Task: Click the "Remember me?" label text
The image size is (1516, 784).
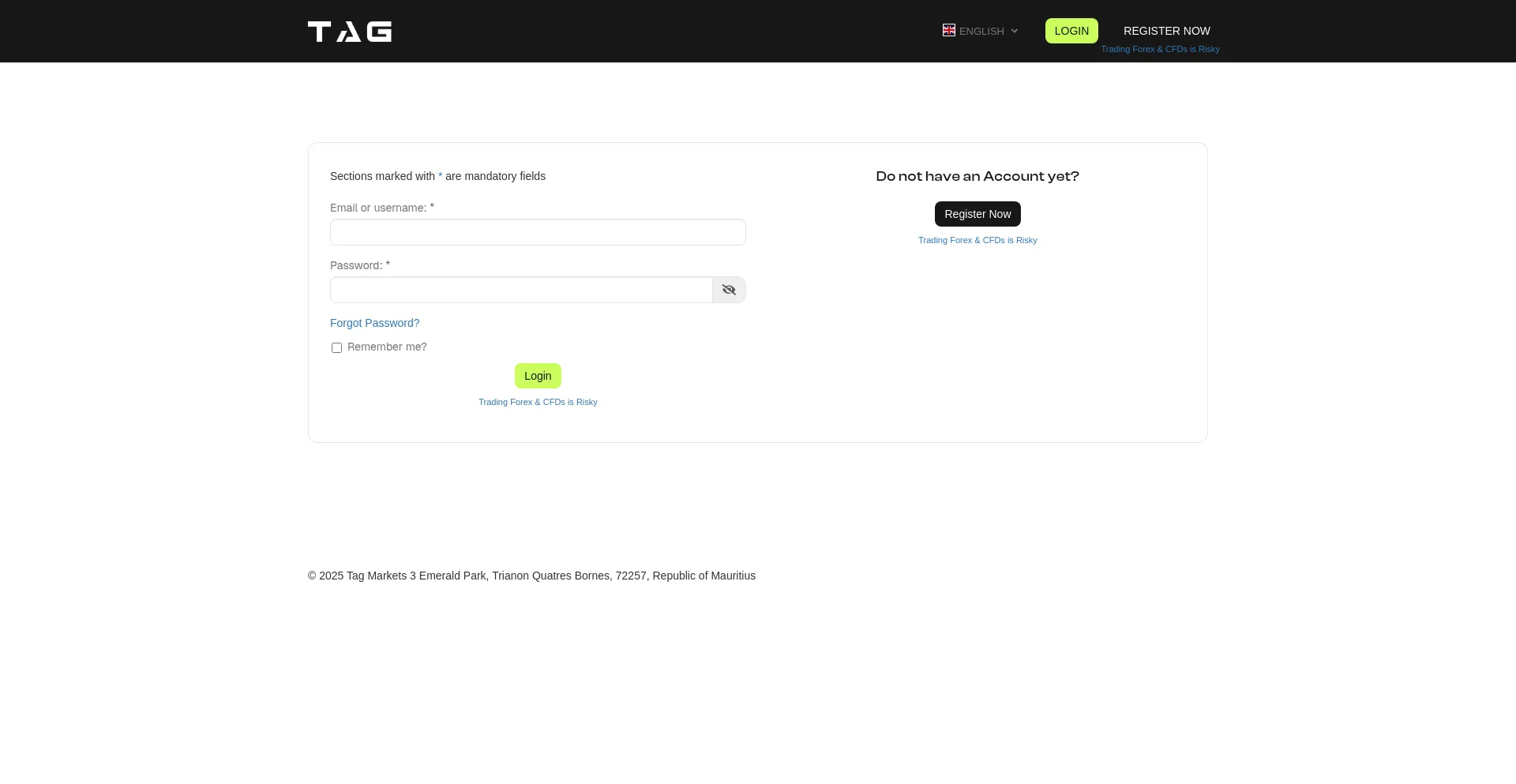Action: pyautogui.click(x=387, y=347)
